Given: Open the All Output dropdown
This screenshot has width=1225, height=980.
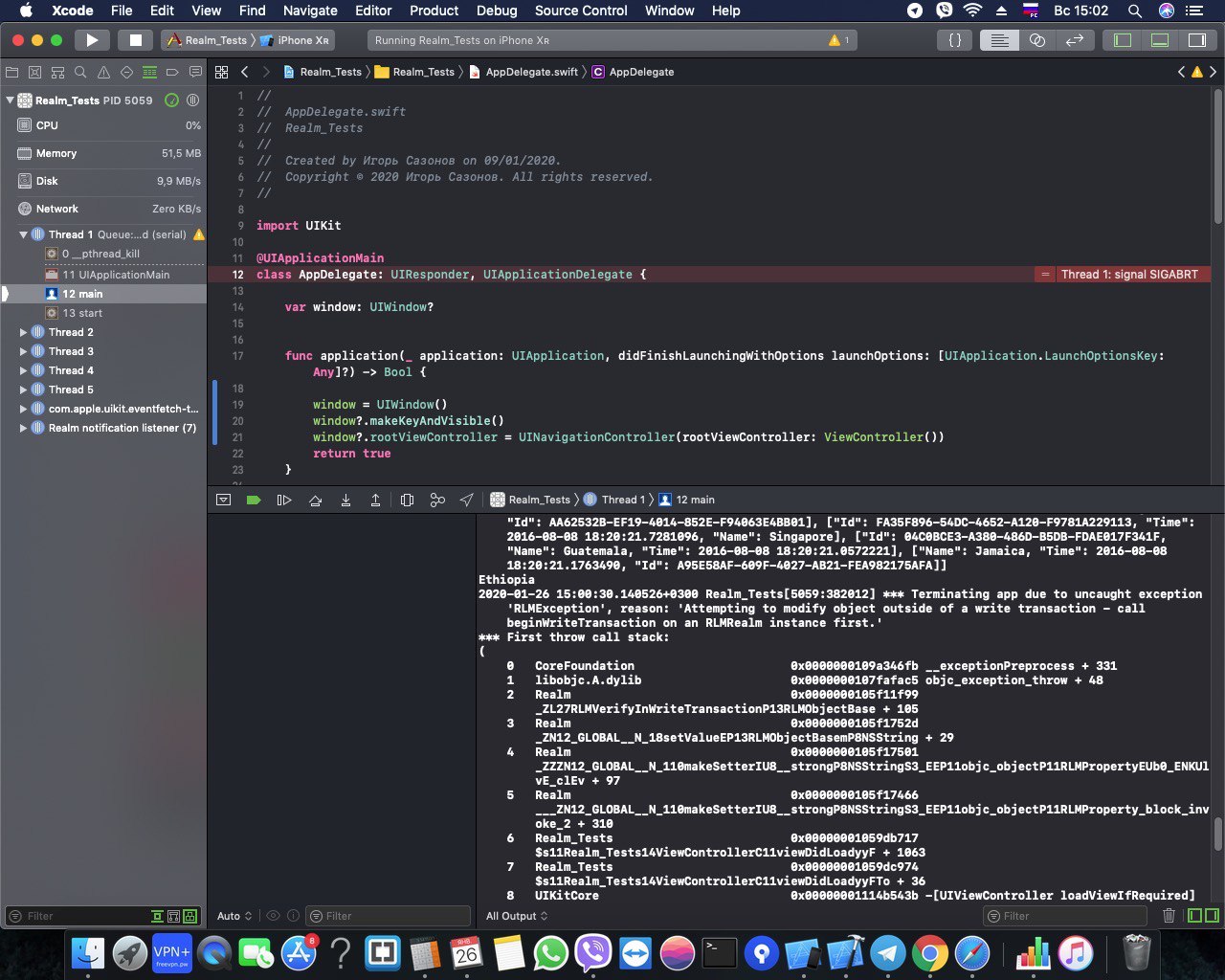Looking at the screenshot, I should (x=517, y=916).
